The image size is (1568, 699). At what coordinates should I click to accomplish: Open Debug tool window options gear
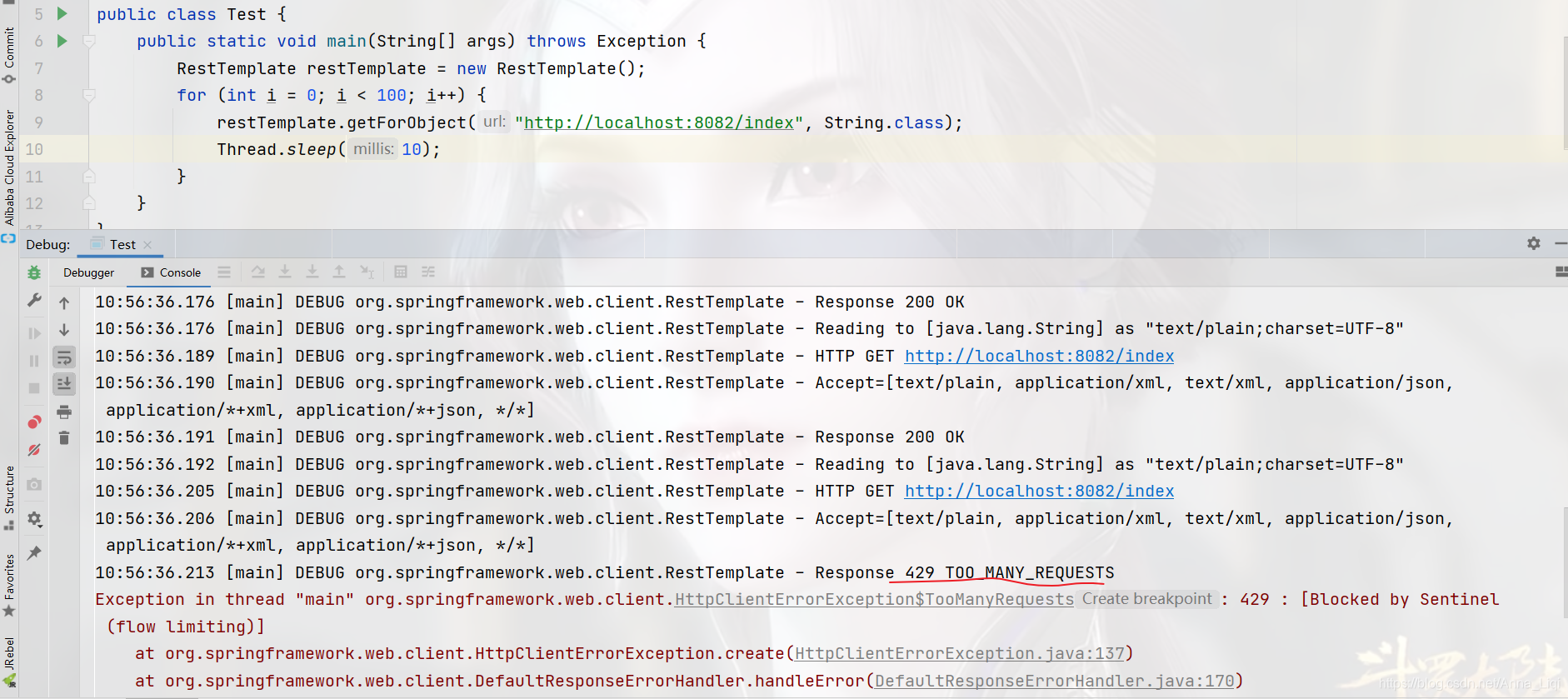click(x=1534, y=243)
